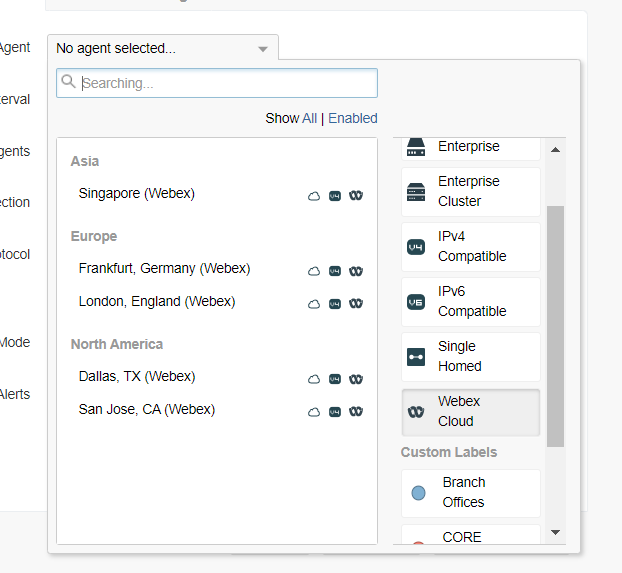Click IPv4 icon on Dallas row
Image resolution: width=622 pixels, height=573 pixels.
coord(335,379)
